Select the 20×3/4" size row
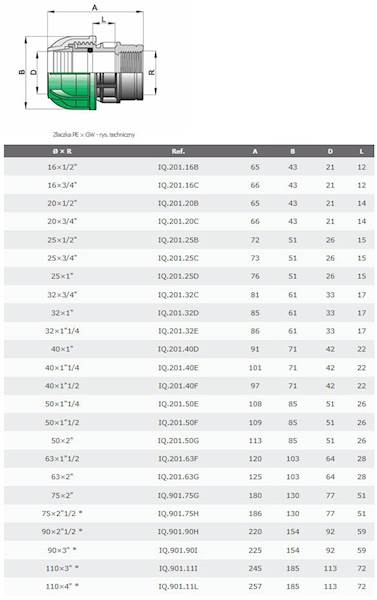Screen dimensions: 377x600 pyautogui.click(x=189, y=221)
